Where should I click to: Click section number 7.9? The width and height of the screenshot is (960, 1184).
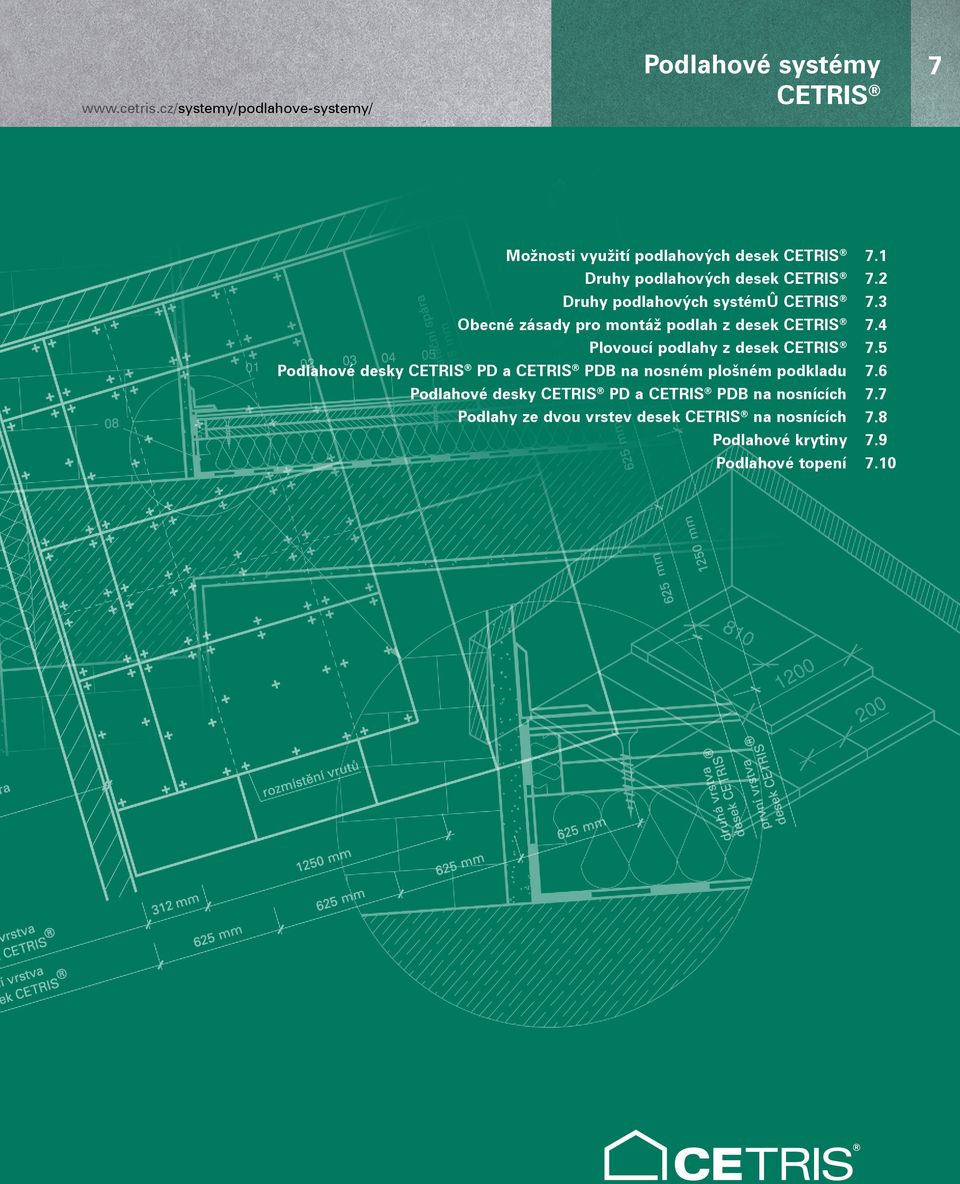tap(875, 440)
